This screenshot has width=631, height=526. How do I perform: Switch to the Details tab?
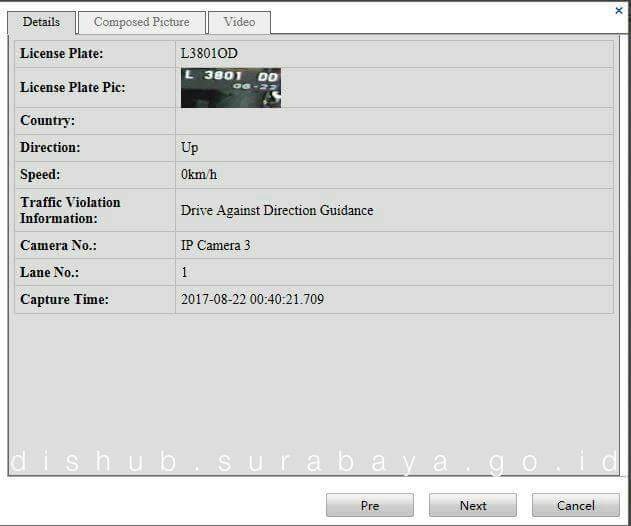click(41, 22)
